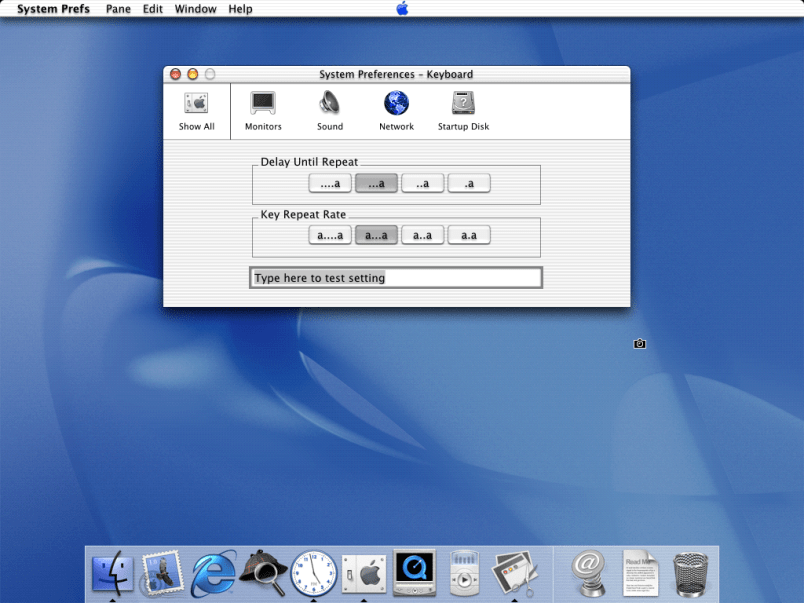This screenshot has width=804, height=603.
Task: Open the Trash in the dock
Action: click(x=691, y=574)
